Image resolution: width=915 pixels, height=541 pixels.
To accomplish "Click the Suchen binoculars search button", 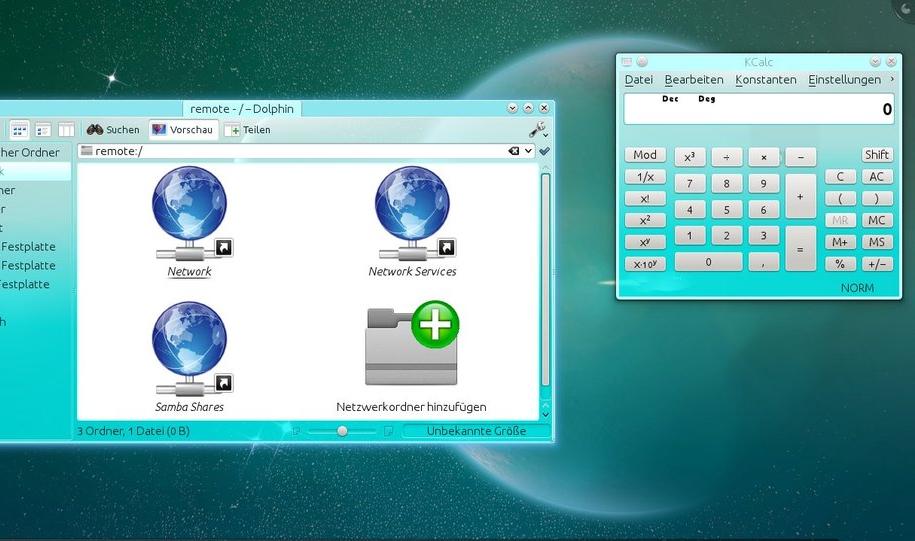I will click(113, 130).
